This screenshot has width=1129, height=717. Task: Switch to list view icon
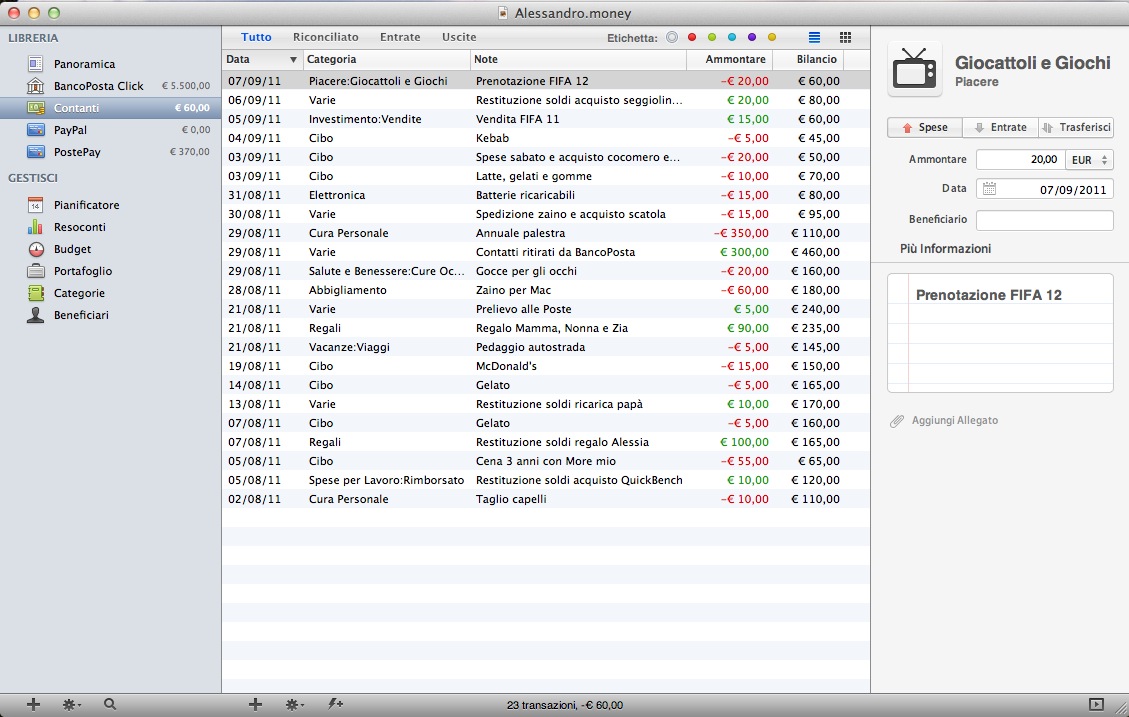coord(814,37)
